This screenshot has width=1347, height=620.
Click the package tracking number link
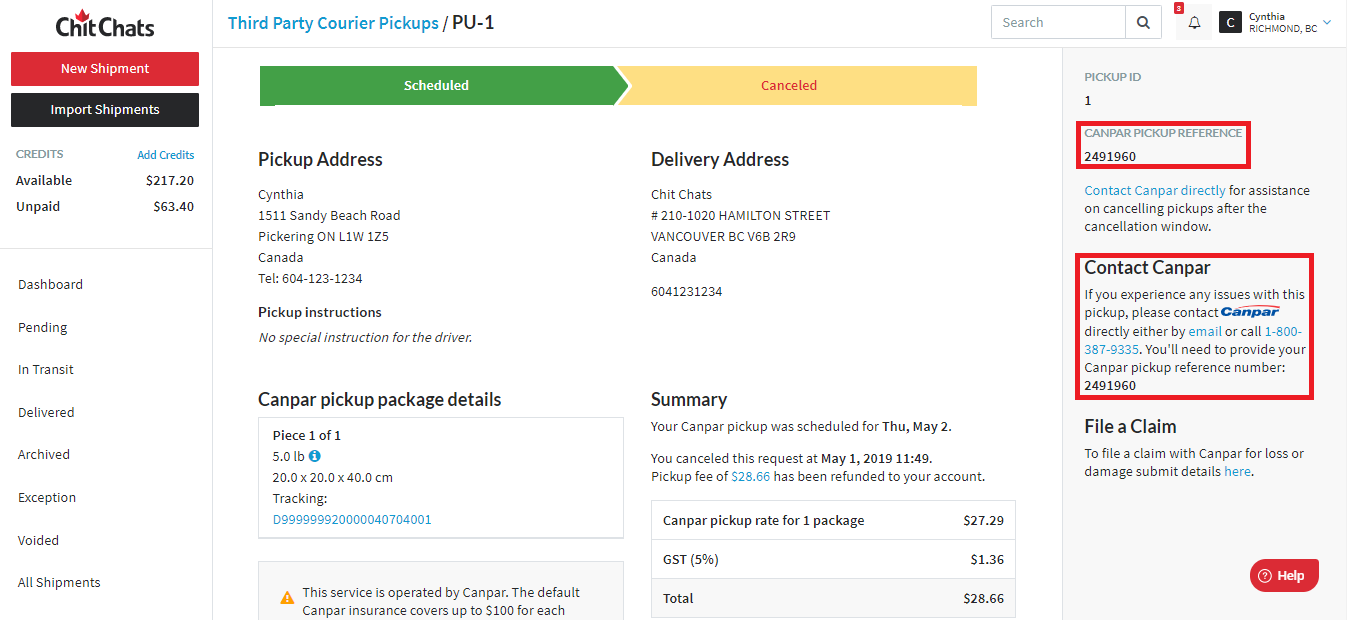tap(352, 520)
